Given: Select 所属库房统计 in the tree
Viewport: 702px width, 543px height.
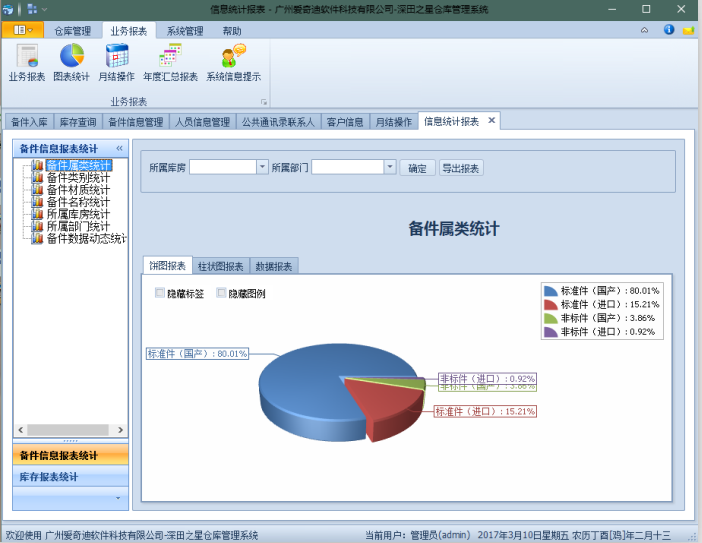Looking at the screenshot, I should point(78,214).
